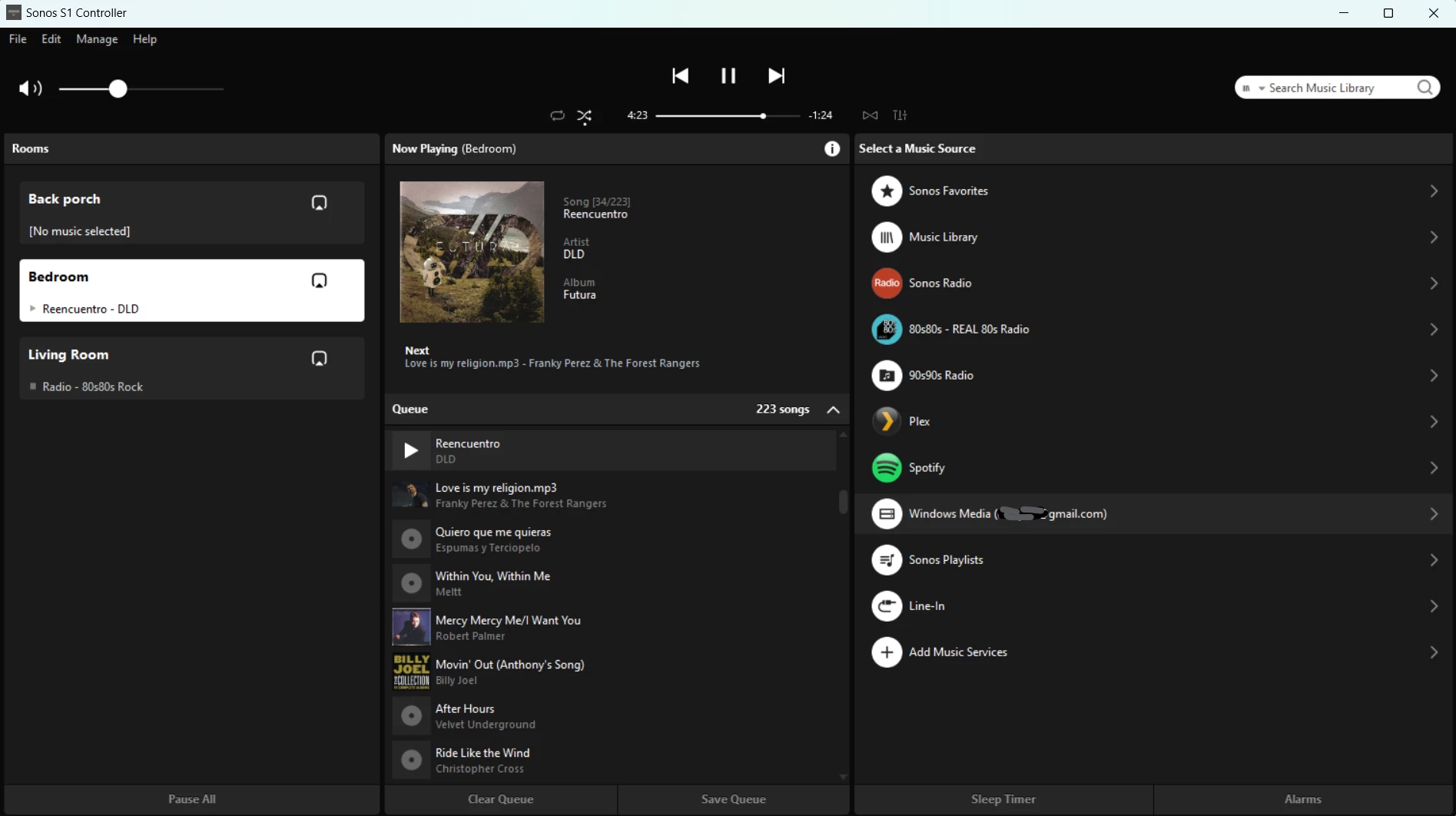Open Sonos Favorites star icon
The image size is (1456, 816).
[x=887, y=191]
